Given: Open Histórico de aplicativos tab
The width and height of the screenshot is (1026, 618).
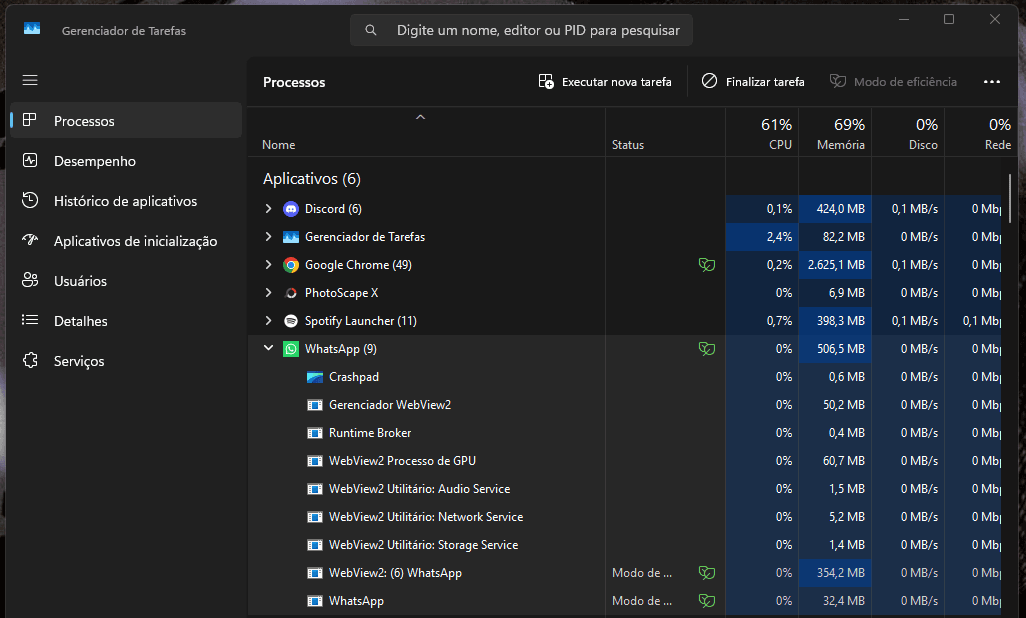Looking at the screenshot, I should click(x=126, y=201).
